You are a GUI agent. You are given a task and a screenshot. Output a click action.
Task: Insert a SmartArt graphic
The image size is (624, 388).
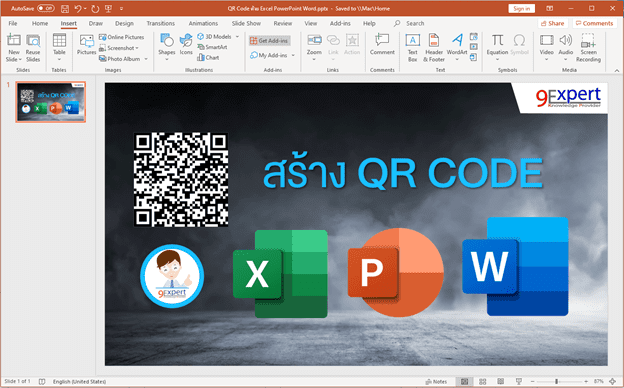213,47
